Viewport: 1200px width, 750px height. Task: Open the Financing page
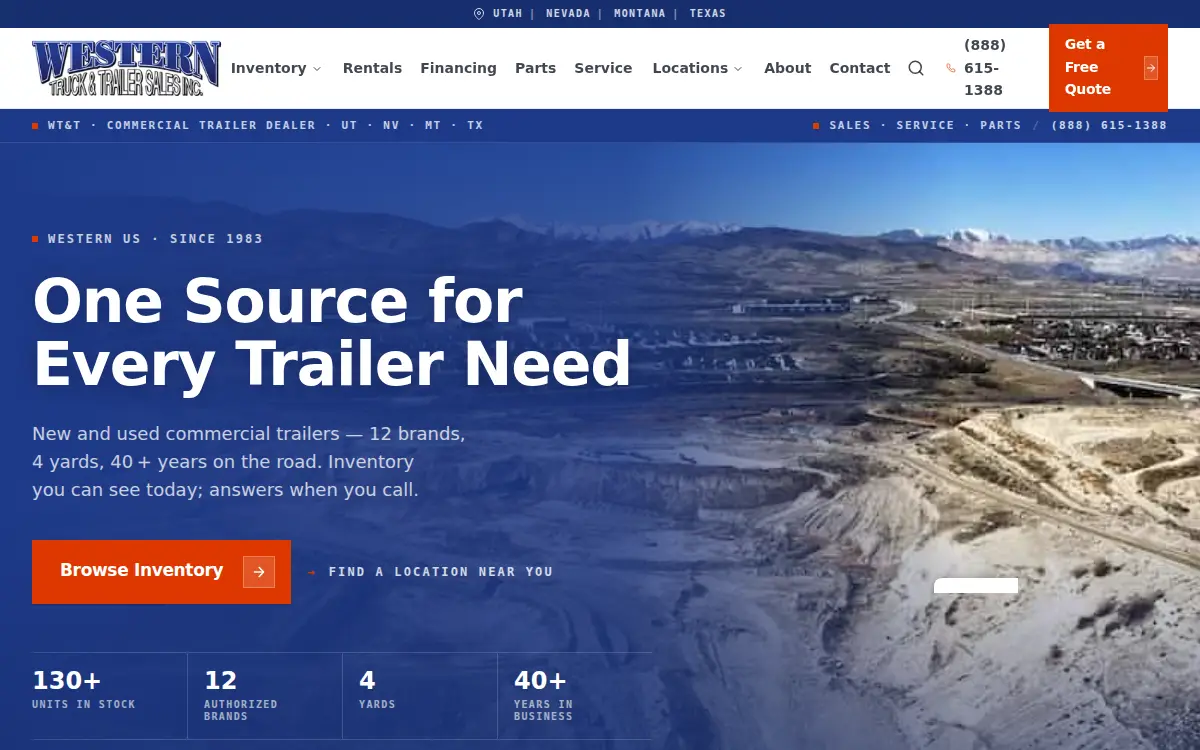pyautogui.click(x=458, y=68)
